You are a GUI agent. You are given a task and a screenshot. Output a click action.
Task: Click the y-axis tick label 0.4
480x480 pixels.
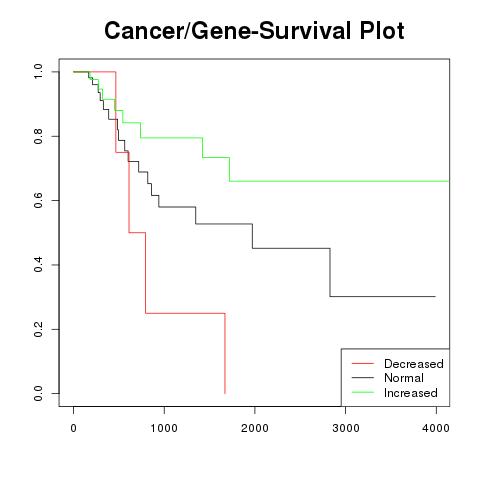[38, 265]
